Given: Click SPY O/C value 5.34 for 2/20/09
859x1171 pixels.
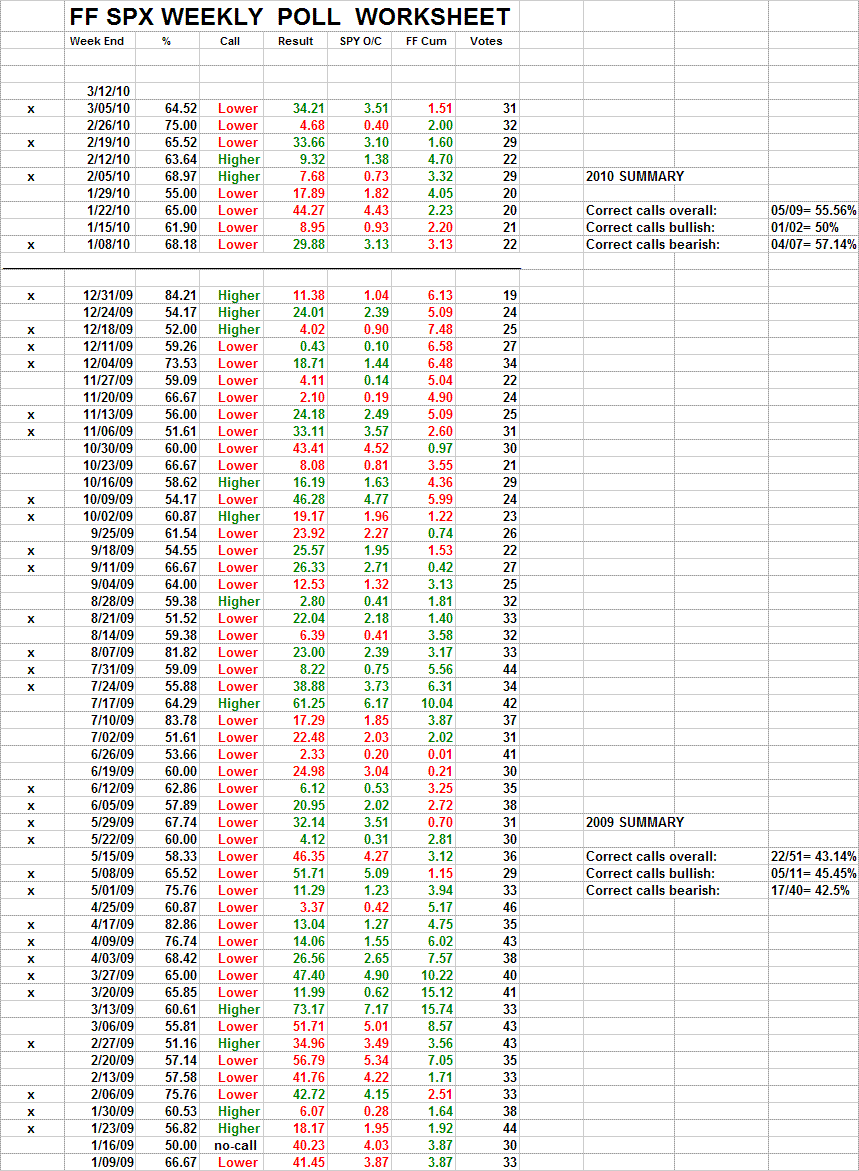Looking at the screenshot, I should tap(376, 1060).
